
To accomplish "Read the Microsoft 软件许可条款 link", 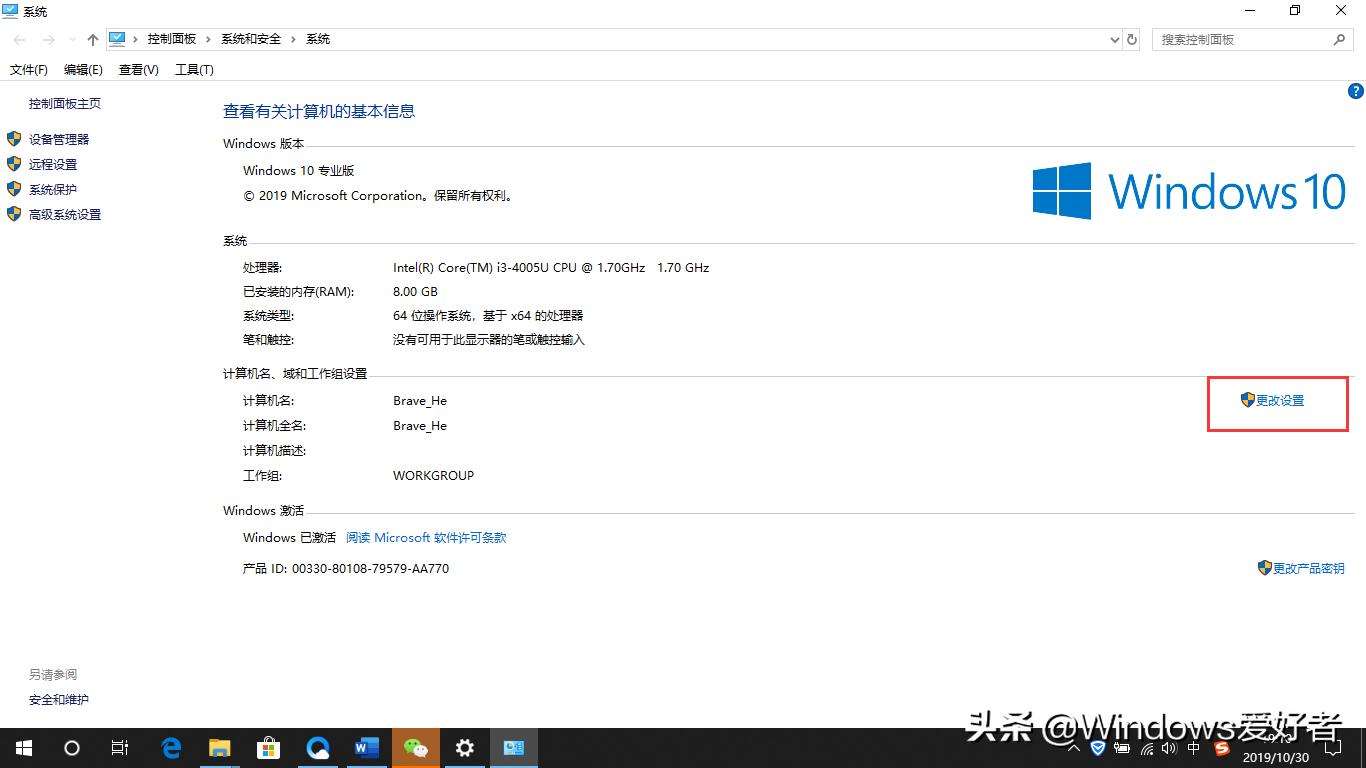I will (426, 537).
